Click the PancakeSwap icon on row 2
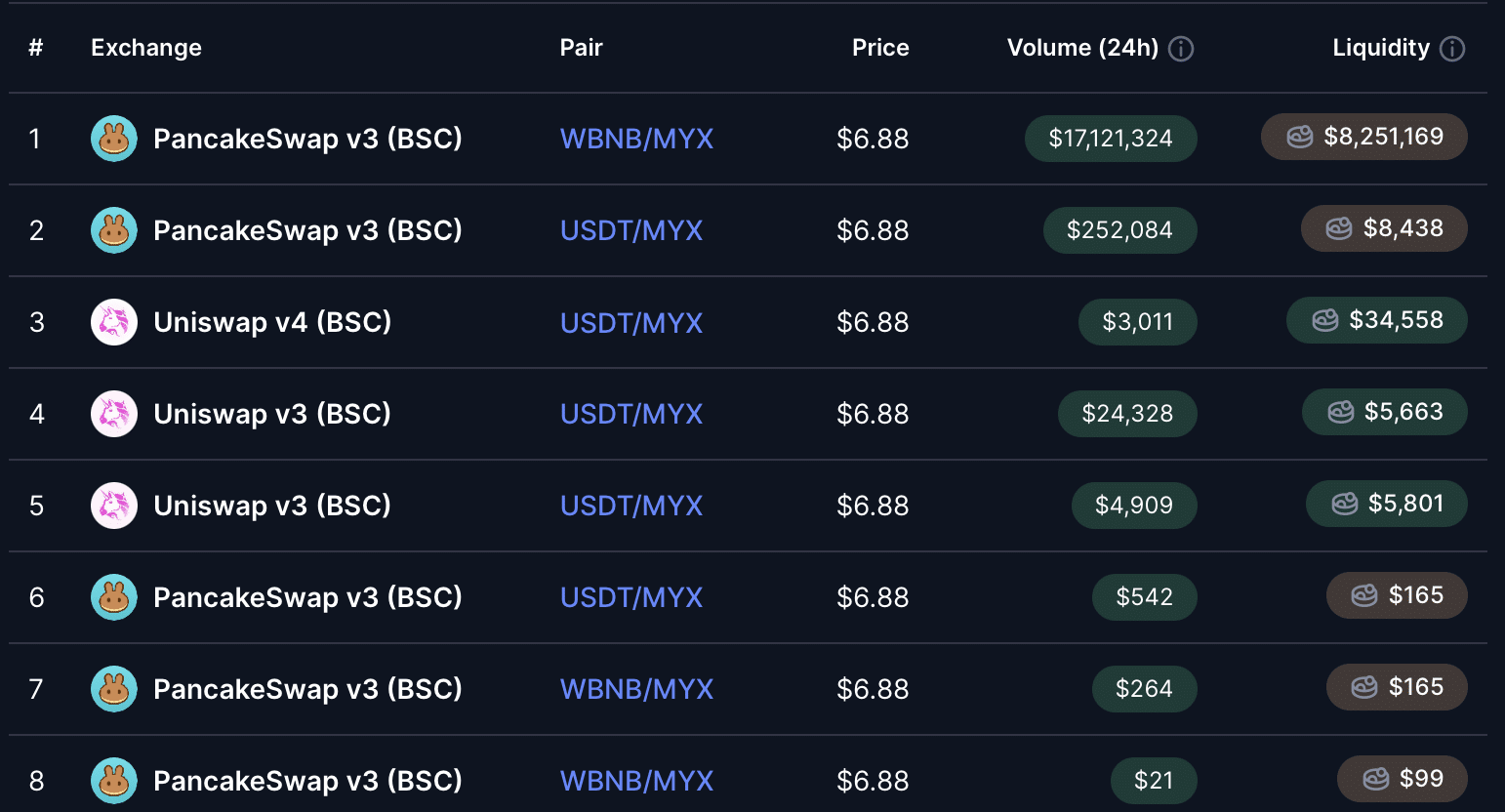This screenshot has height=812, width=1505. [114, 230]
